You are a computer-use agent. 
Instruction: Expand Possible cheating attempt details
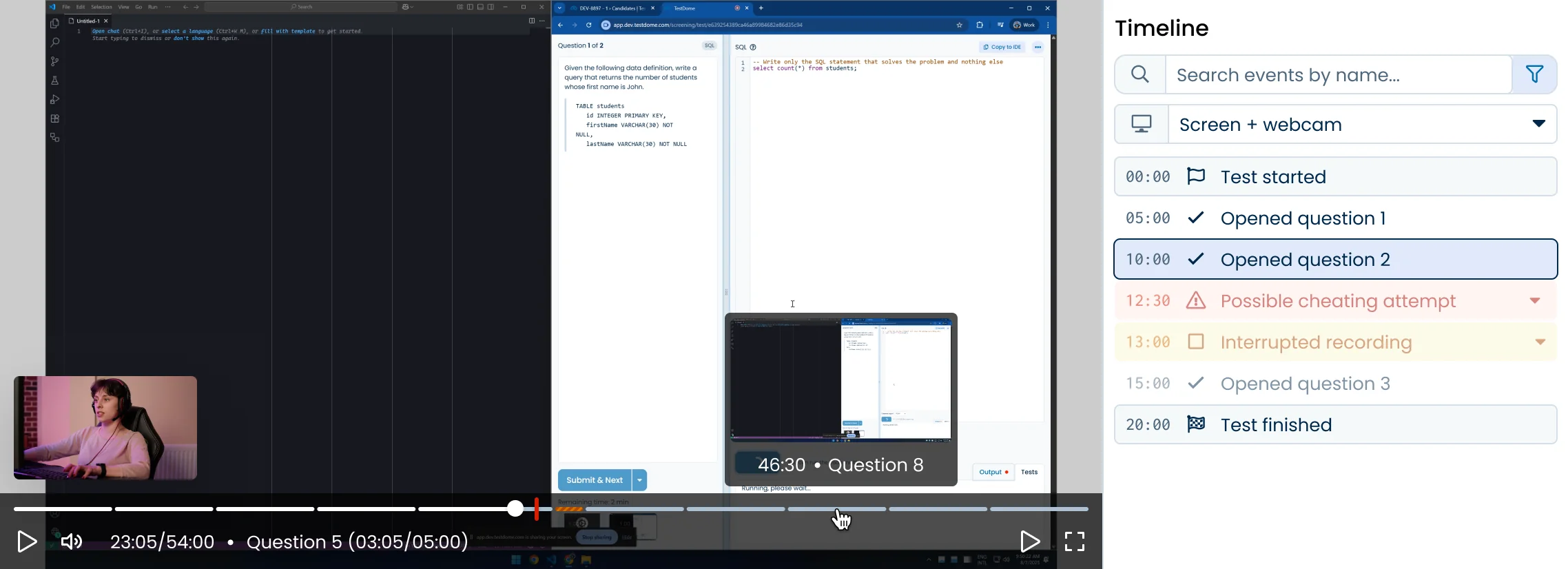pyautogui.click(x=1535, y=301)
